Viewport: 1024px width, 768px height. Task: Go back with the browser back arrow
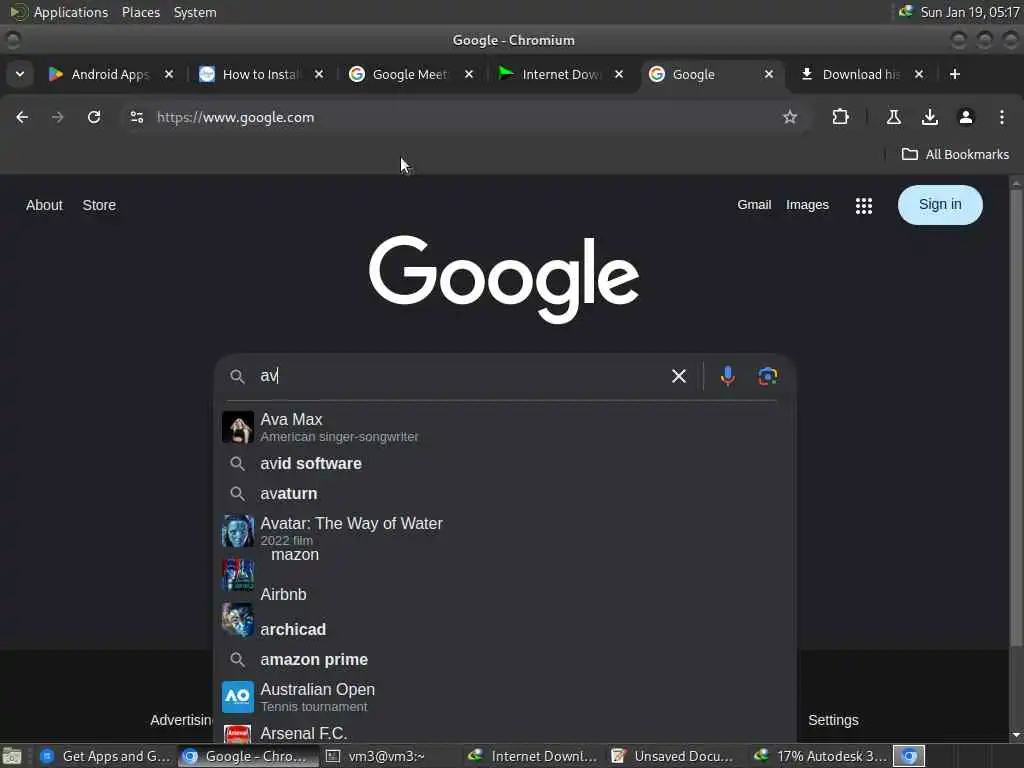click(22, 117)
